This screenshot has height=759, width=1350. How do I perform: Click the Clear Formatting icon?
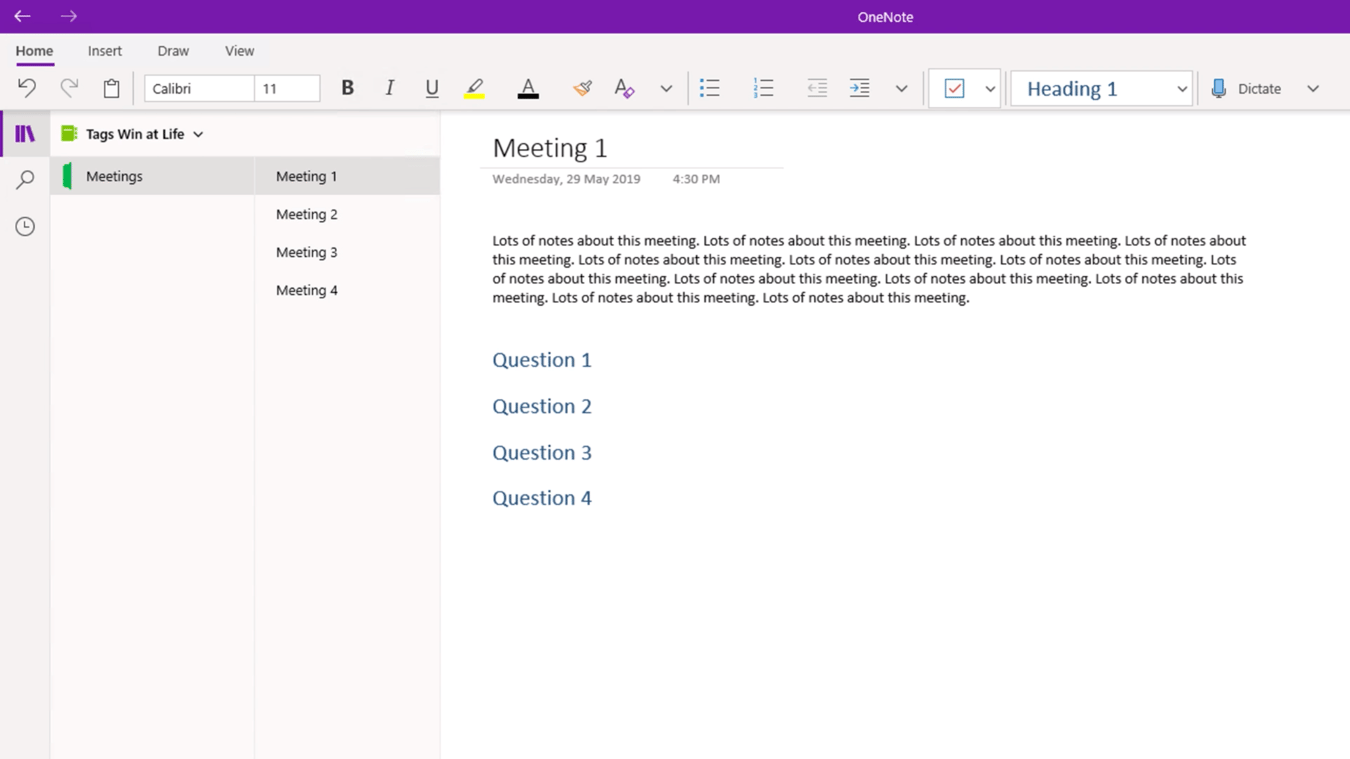[623, 88]
